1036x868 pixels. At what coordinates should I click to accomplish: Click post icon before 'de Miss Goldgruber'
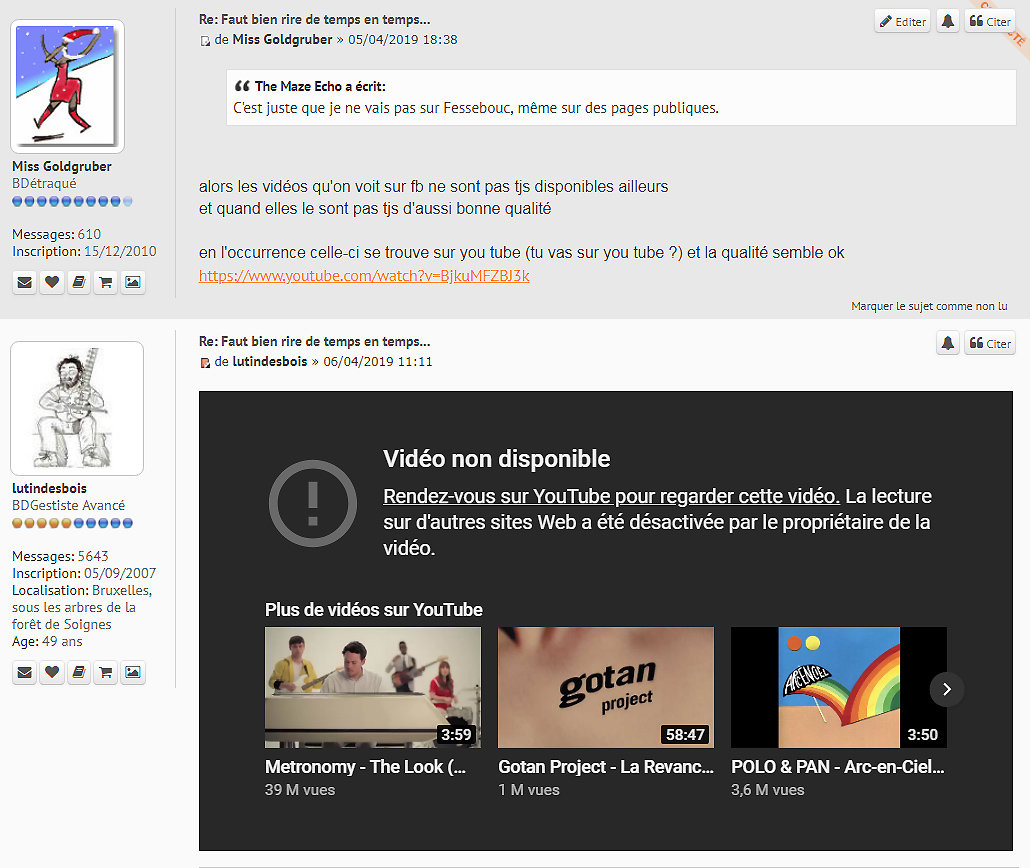pos(205,41)
